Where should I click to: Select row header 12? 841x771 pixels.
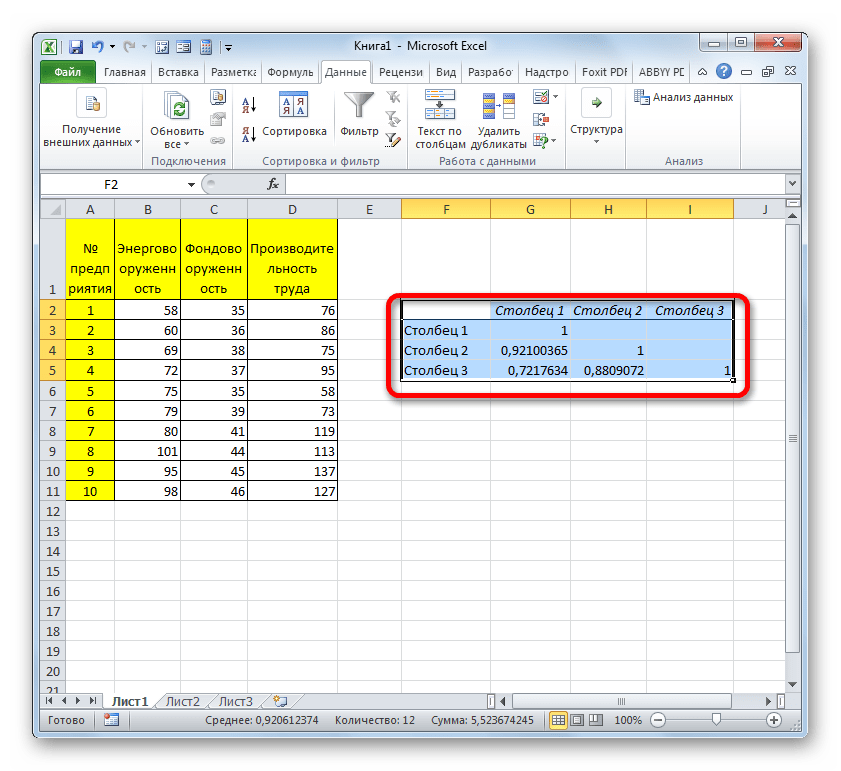tap(53, 511)
